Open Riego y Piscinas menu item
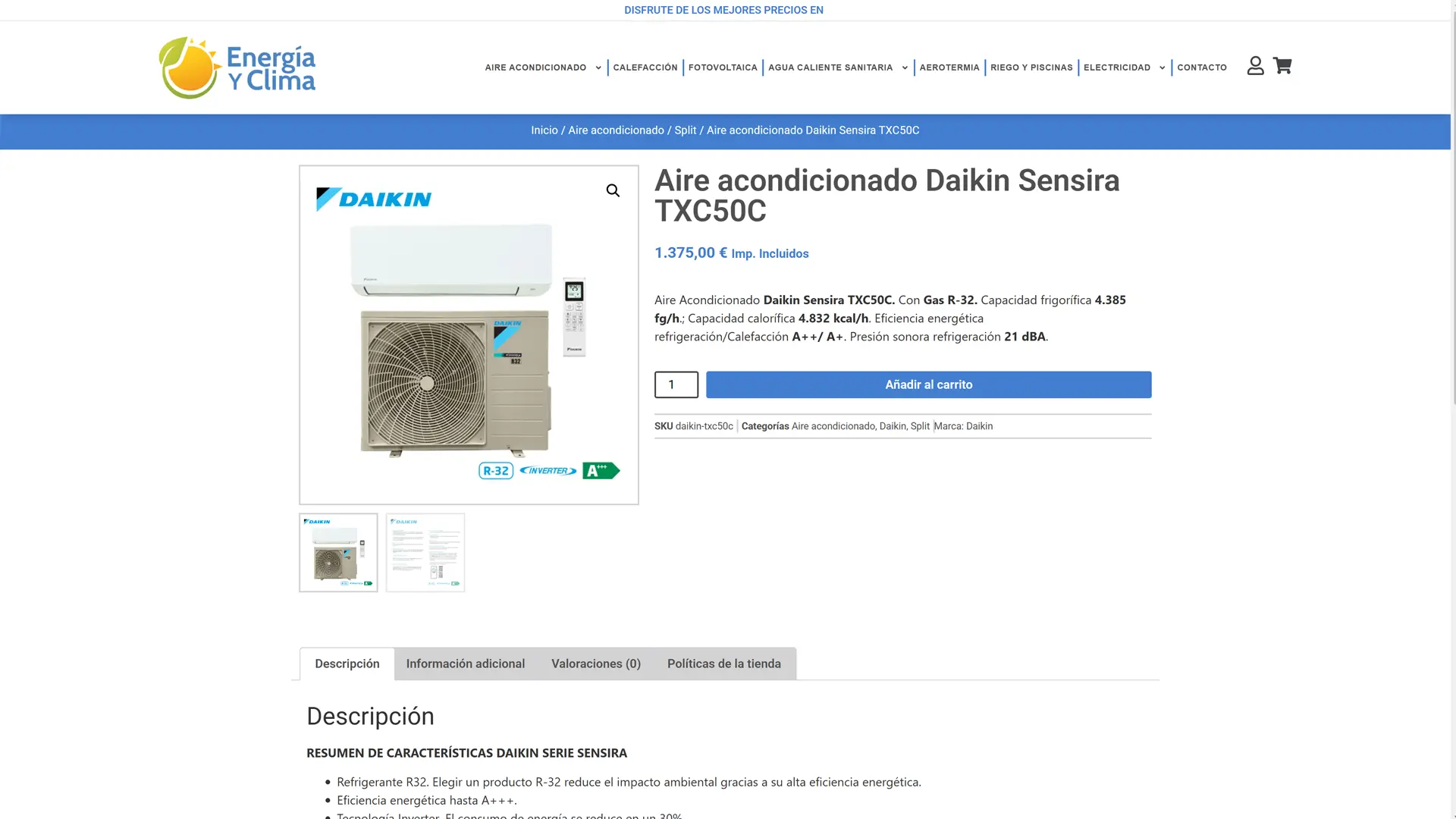Image resolution: width=1456 pixels, height=819 pixels. [x=1031, y=67]
